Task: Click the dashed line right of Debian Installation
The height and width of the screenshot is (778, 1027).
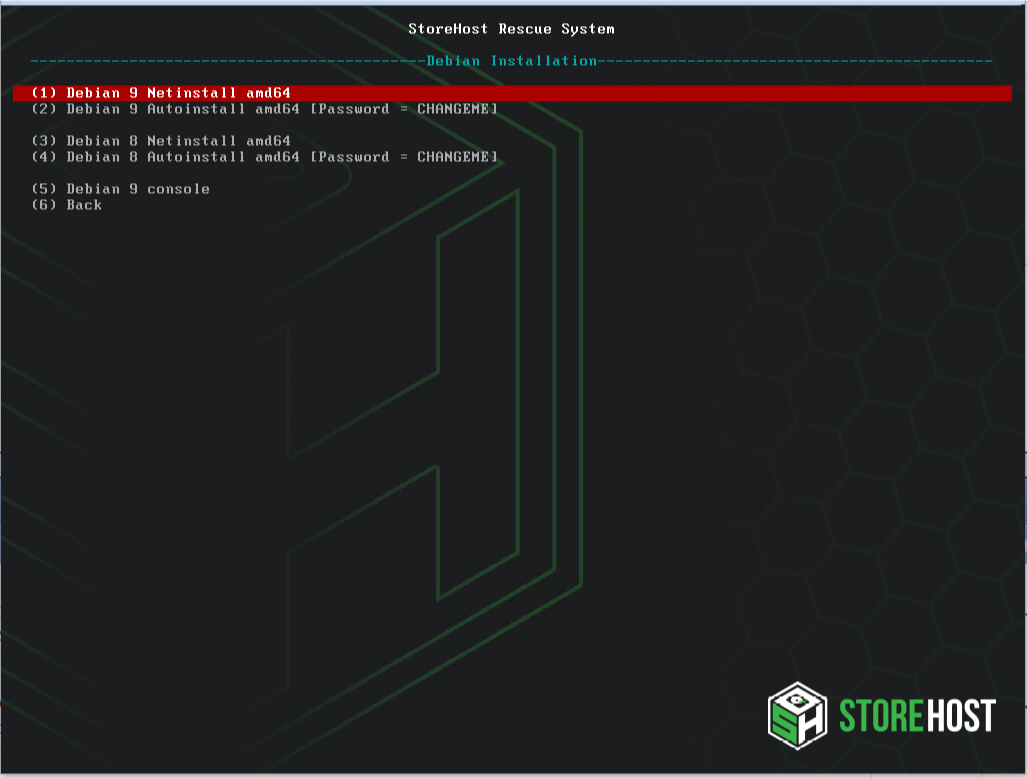Action: 800,61
